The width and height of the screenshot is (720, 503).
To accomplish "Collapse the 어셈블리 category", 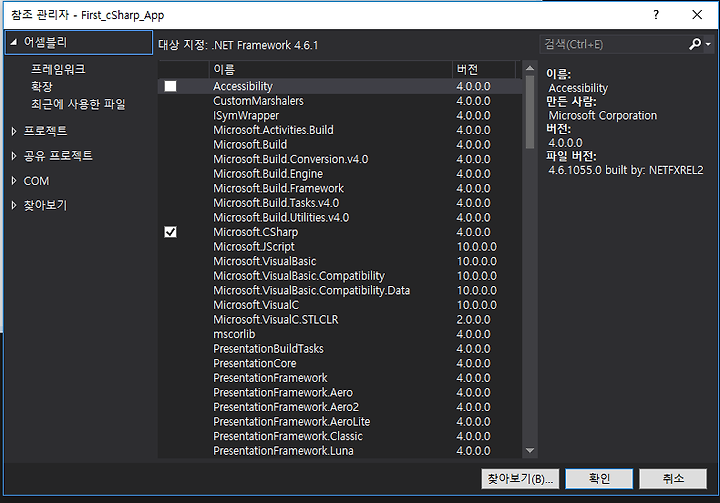I will click(x=14, y=42).
